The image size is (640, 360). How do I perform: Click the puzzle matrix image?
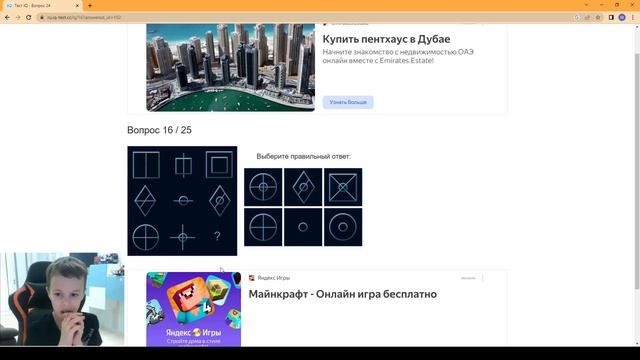tap(182, 201)
